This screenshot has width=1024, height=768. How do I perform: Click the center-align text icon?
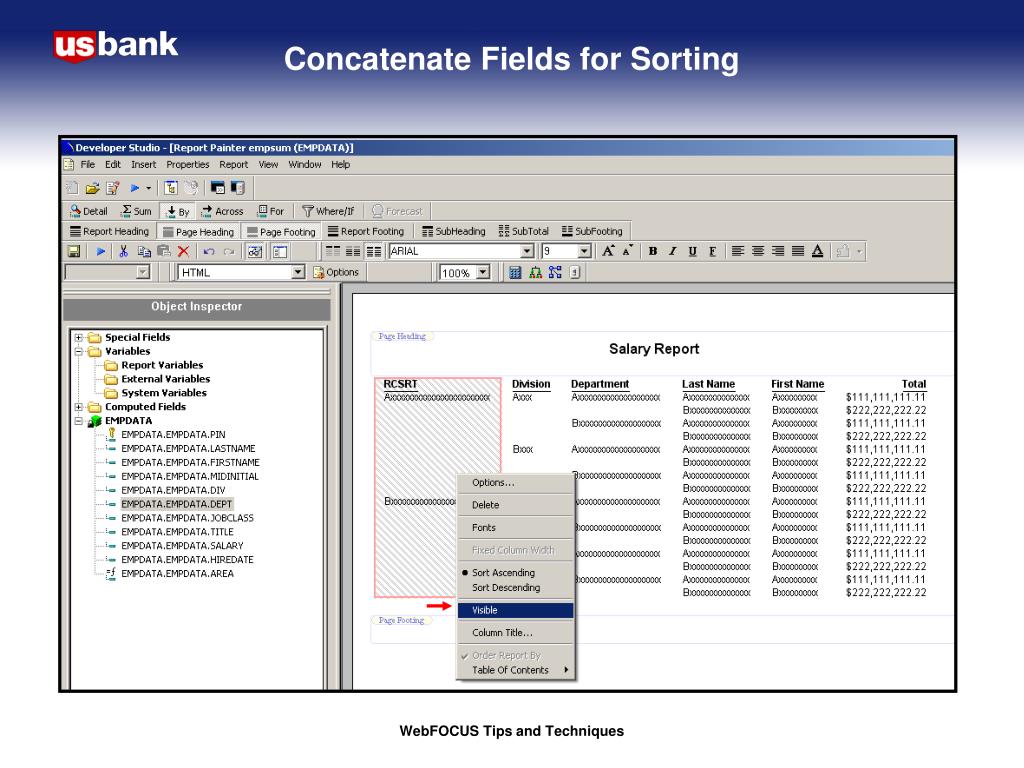point(758,251)
